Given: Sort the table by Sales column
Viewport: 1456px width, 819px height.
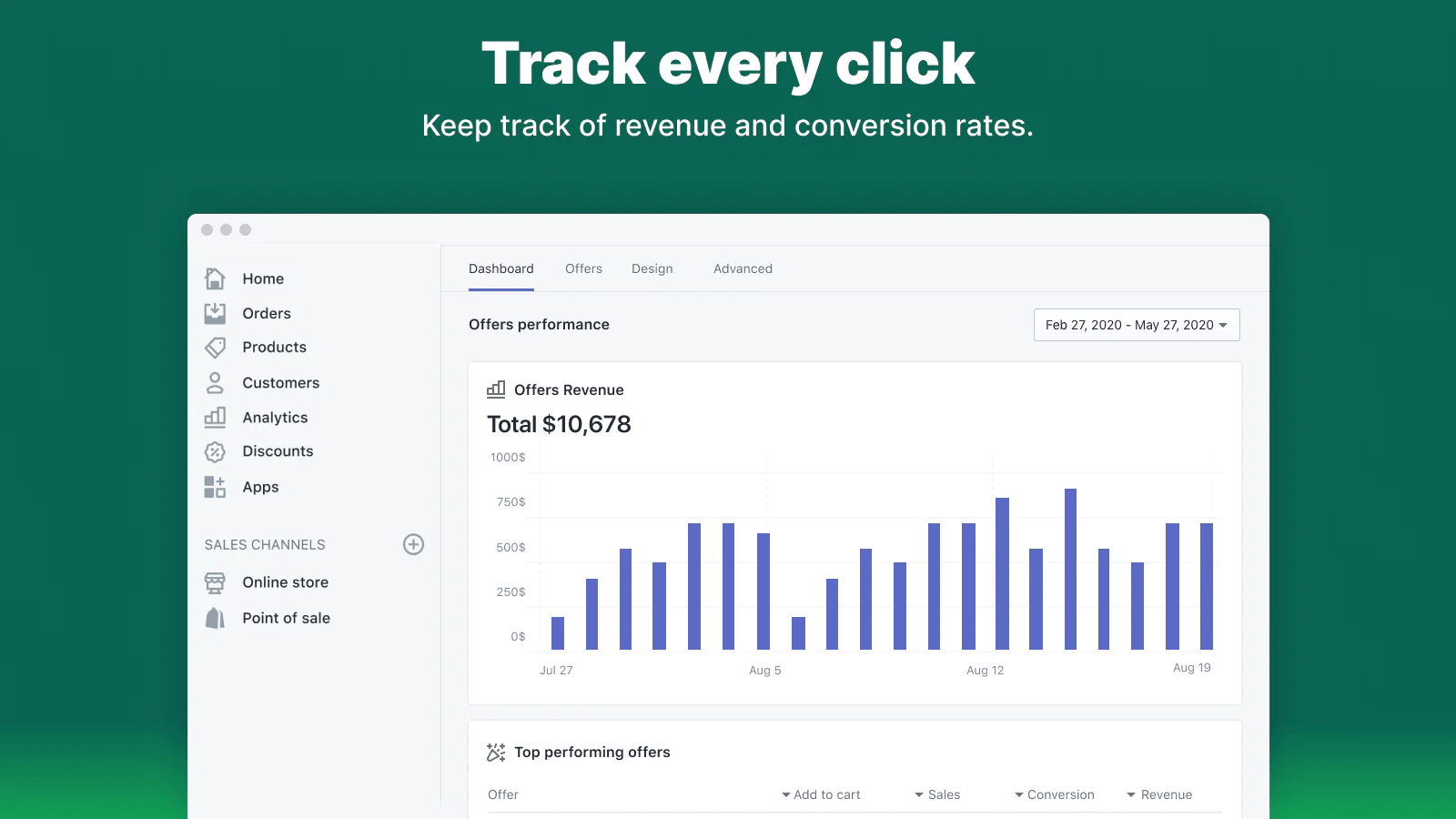Looking at the screenshot, I should coord(937,794).
